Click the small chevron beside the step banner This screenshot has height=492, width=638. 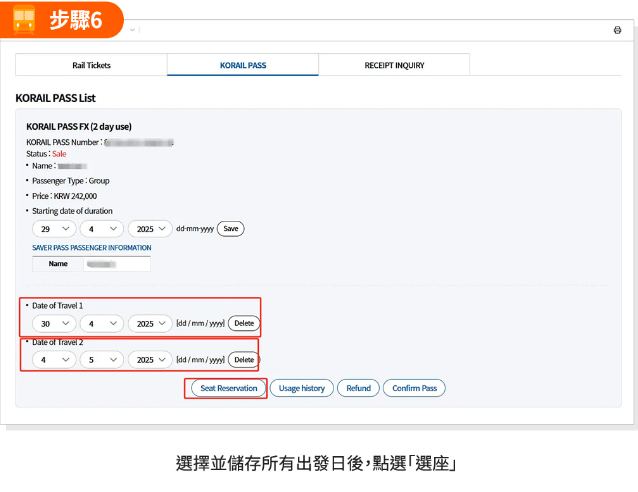click(x=132, y=30)
